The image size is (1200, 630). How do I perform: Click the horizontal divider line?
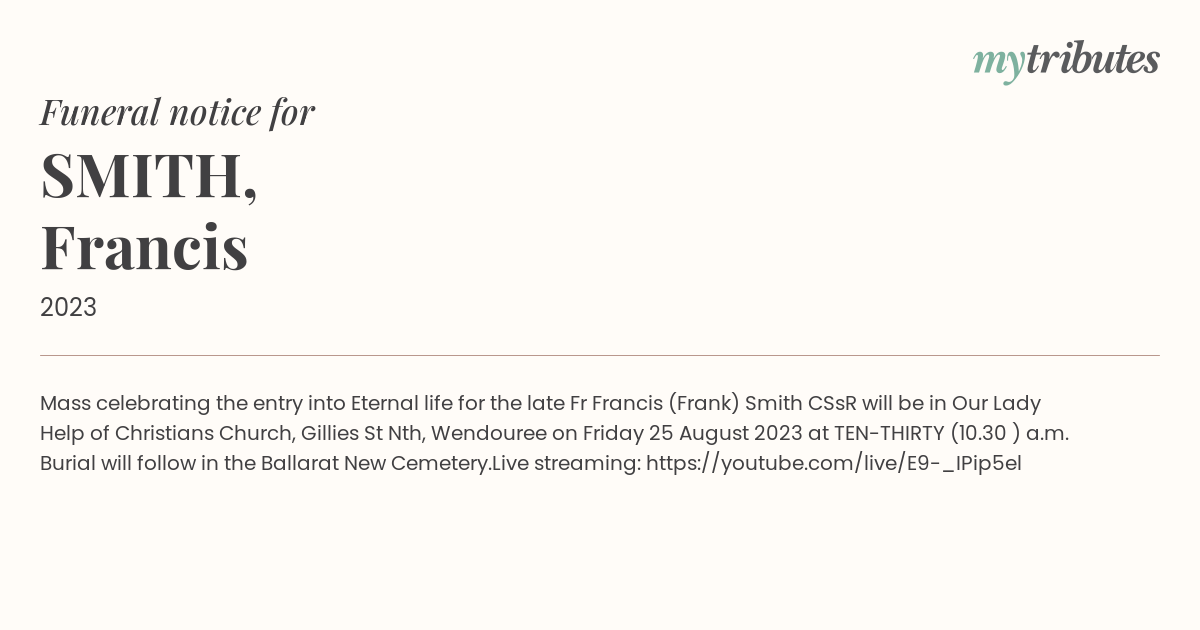(x=600, y=355)
